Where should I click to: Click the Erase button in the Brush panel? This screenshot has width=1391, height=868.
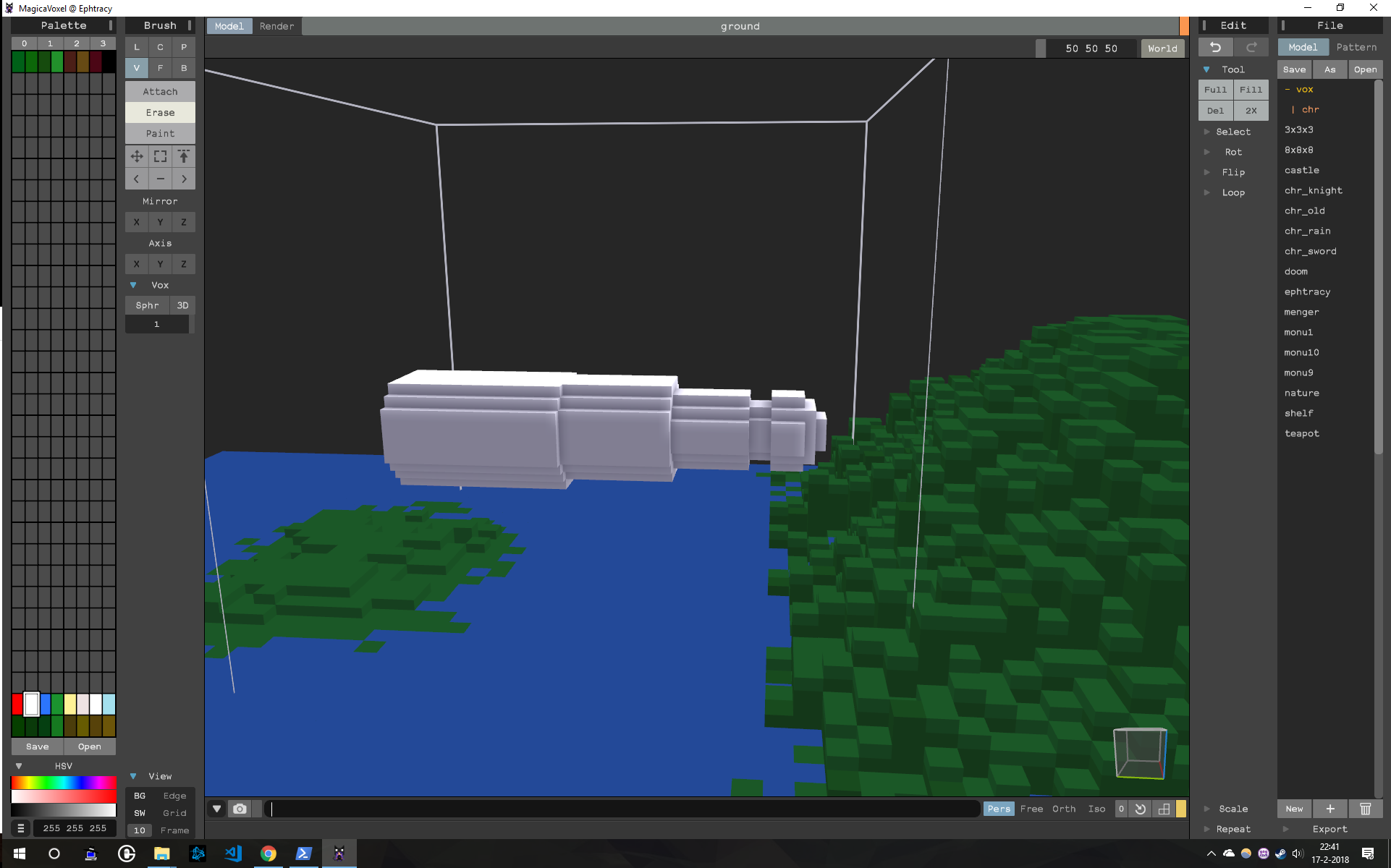point(159,112)
